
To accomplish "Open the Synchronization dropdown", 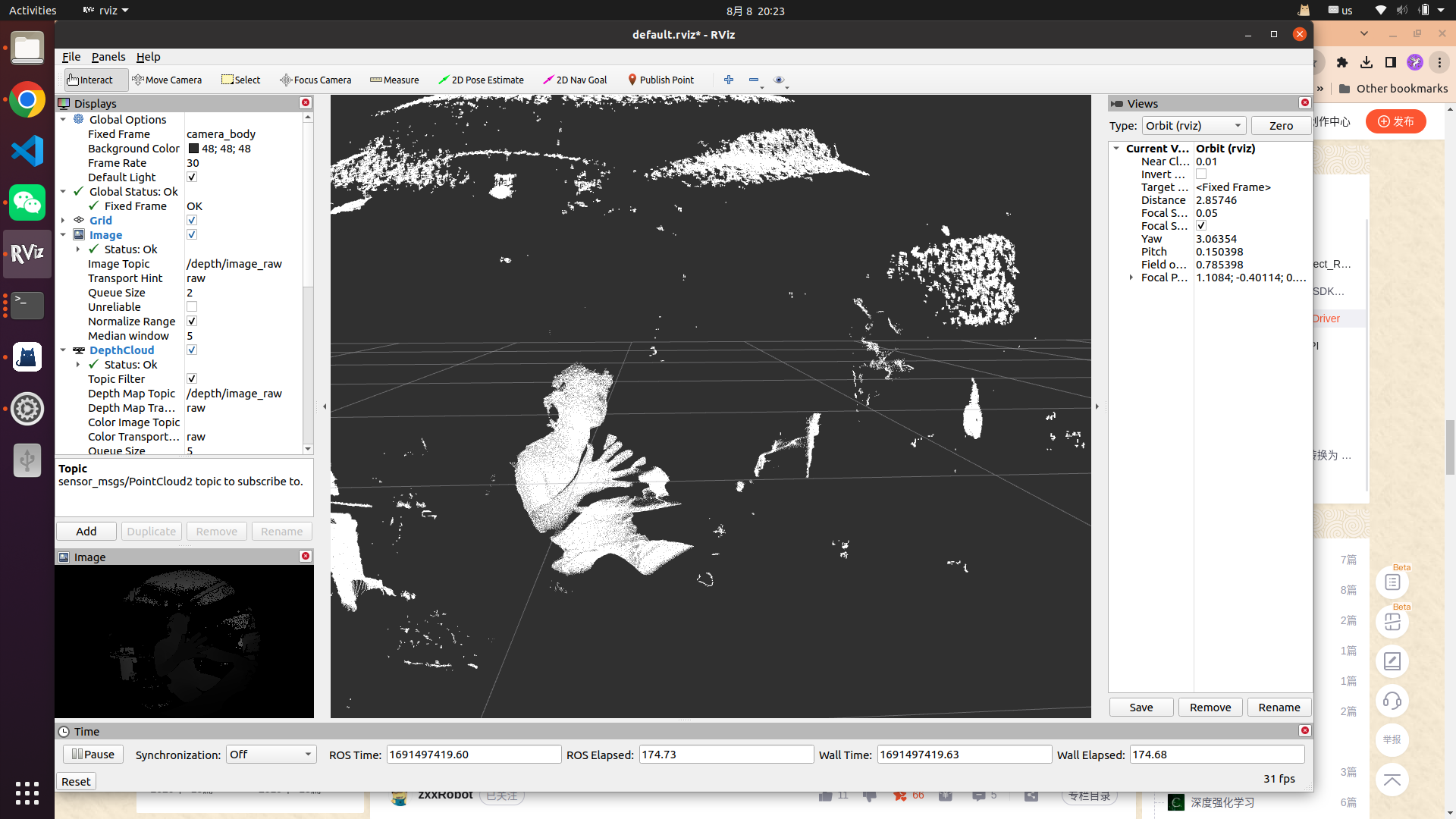I will tap(271, 755).
